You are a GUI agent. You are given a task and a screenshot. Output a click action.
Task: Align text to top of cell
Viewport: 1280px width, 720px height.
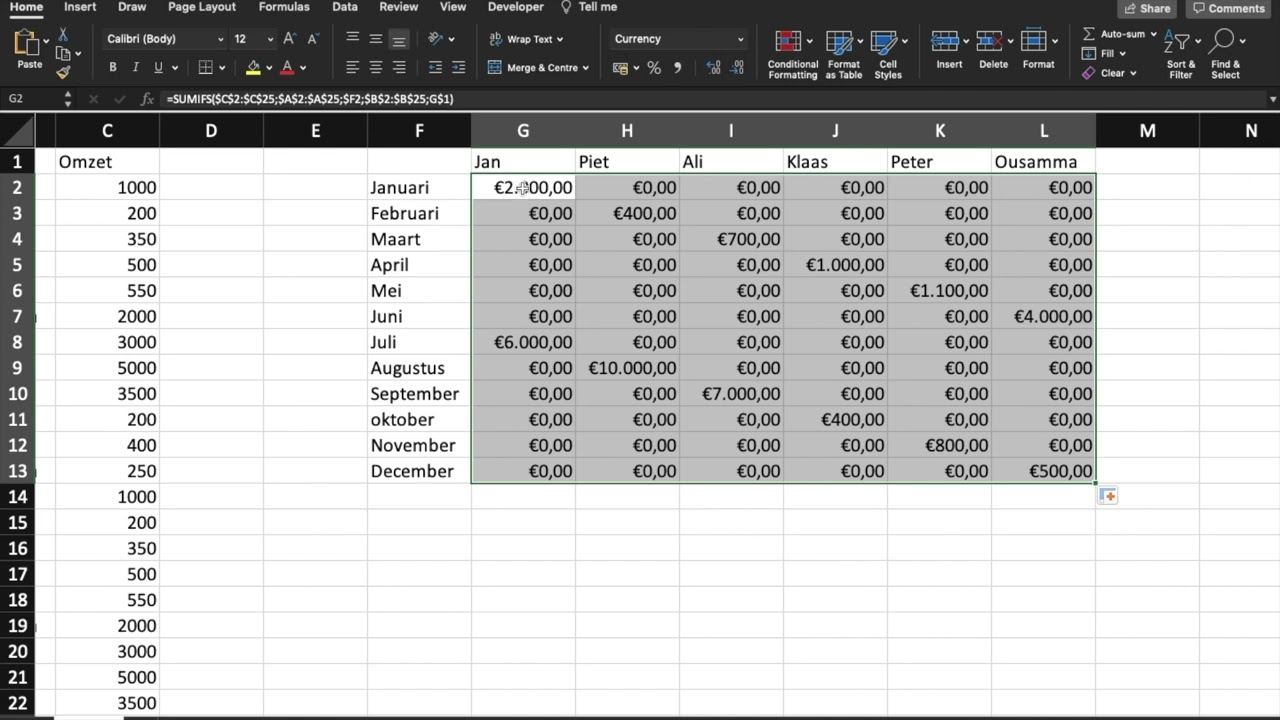353,39
